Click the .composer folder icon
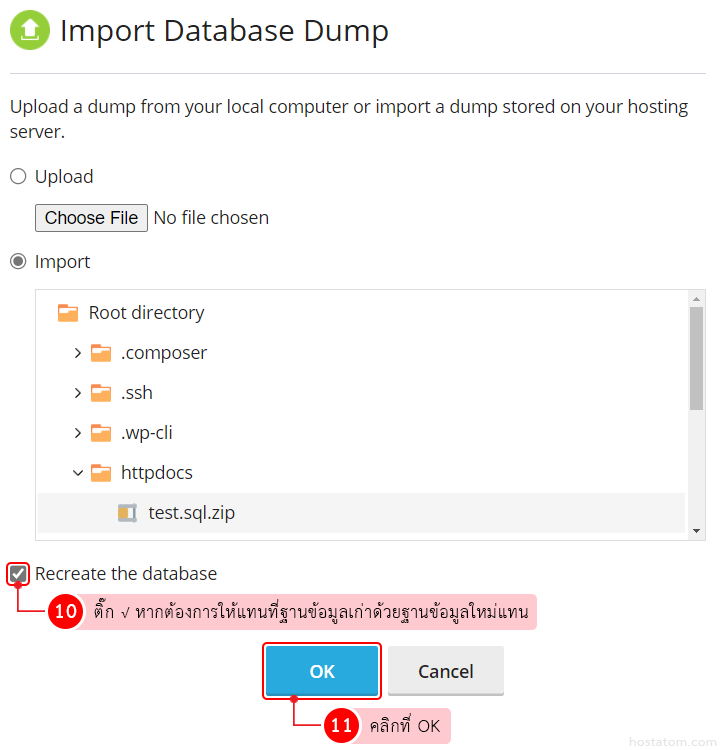720x750 pixels. (101, 353)
